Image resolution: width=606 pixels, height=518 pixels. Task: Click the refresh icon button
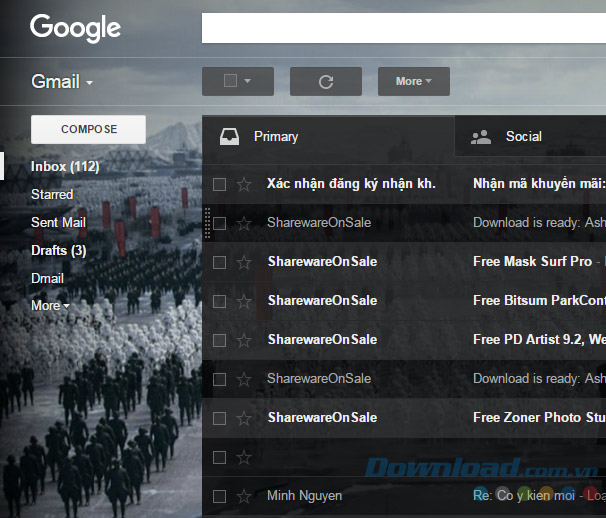(326, 82)
